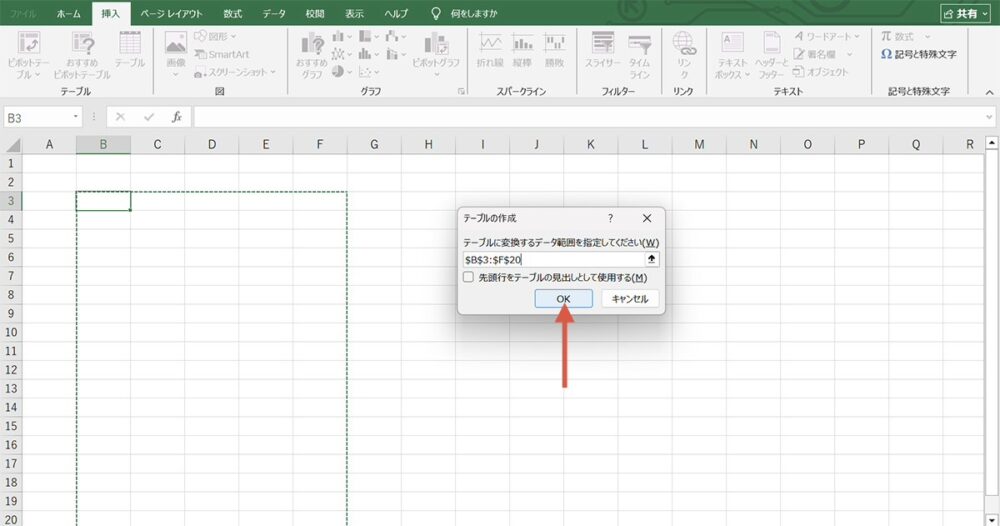Click OK in the Create Table dialog
The width and height of the screenshot is (1000, 526).
pyautogui.click(x=563, y=298)
